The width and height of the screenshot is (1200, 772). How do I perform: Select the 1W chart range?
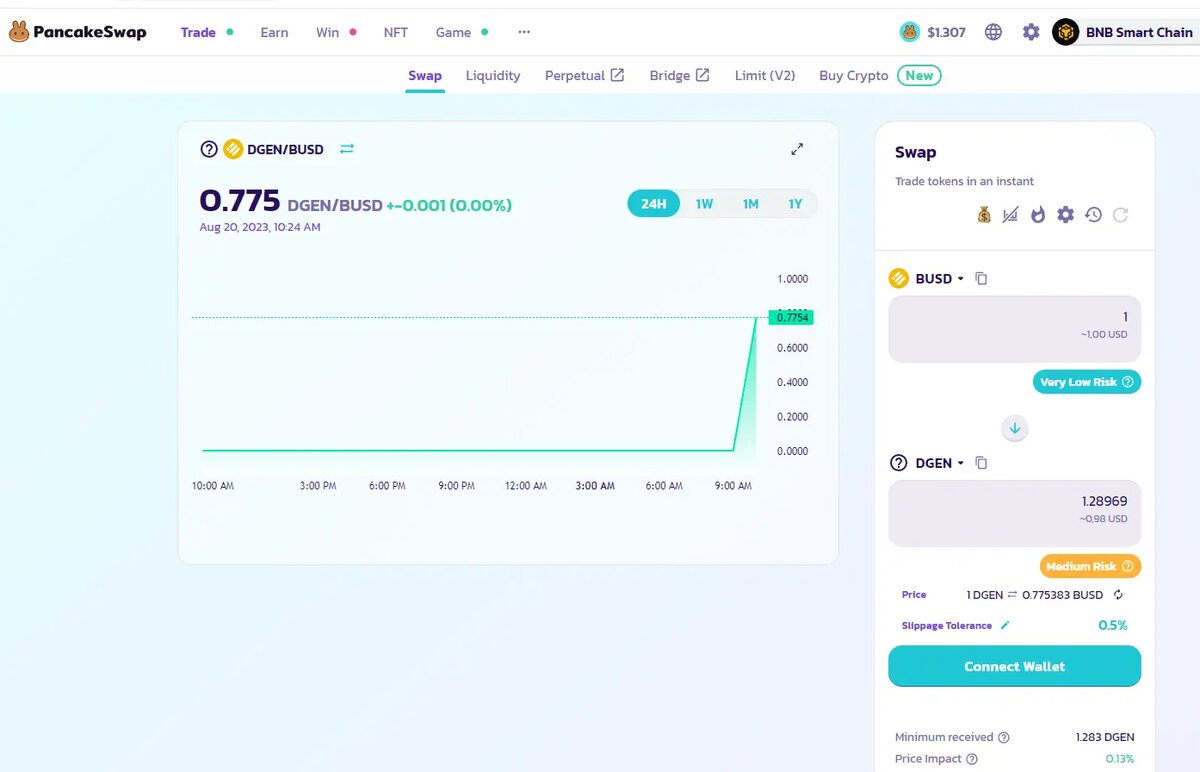[x=704, y=204]
